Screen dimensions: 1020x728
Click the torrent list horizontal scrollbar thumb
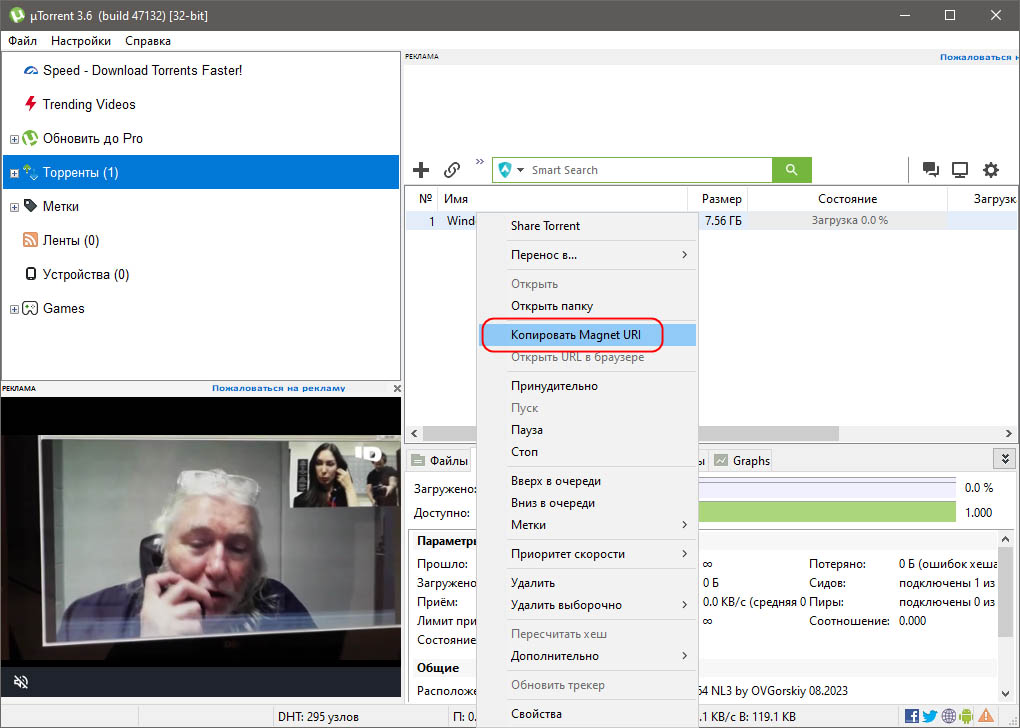pos(631,433)
